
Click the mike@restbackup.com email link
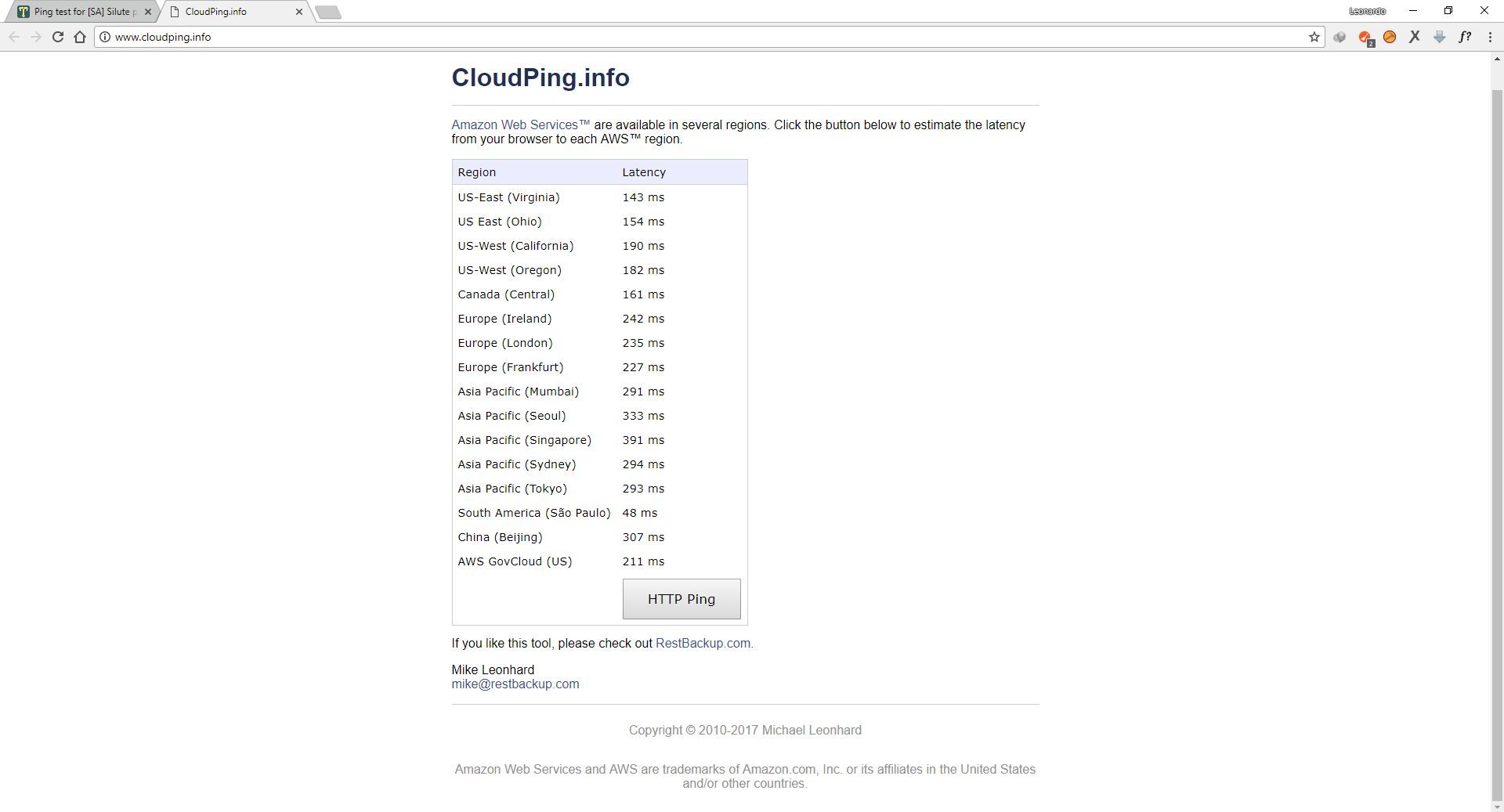point(515,684)
